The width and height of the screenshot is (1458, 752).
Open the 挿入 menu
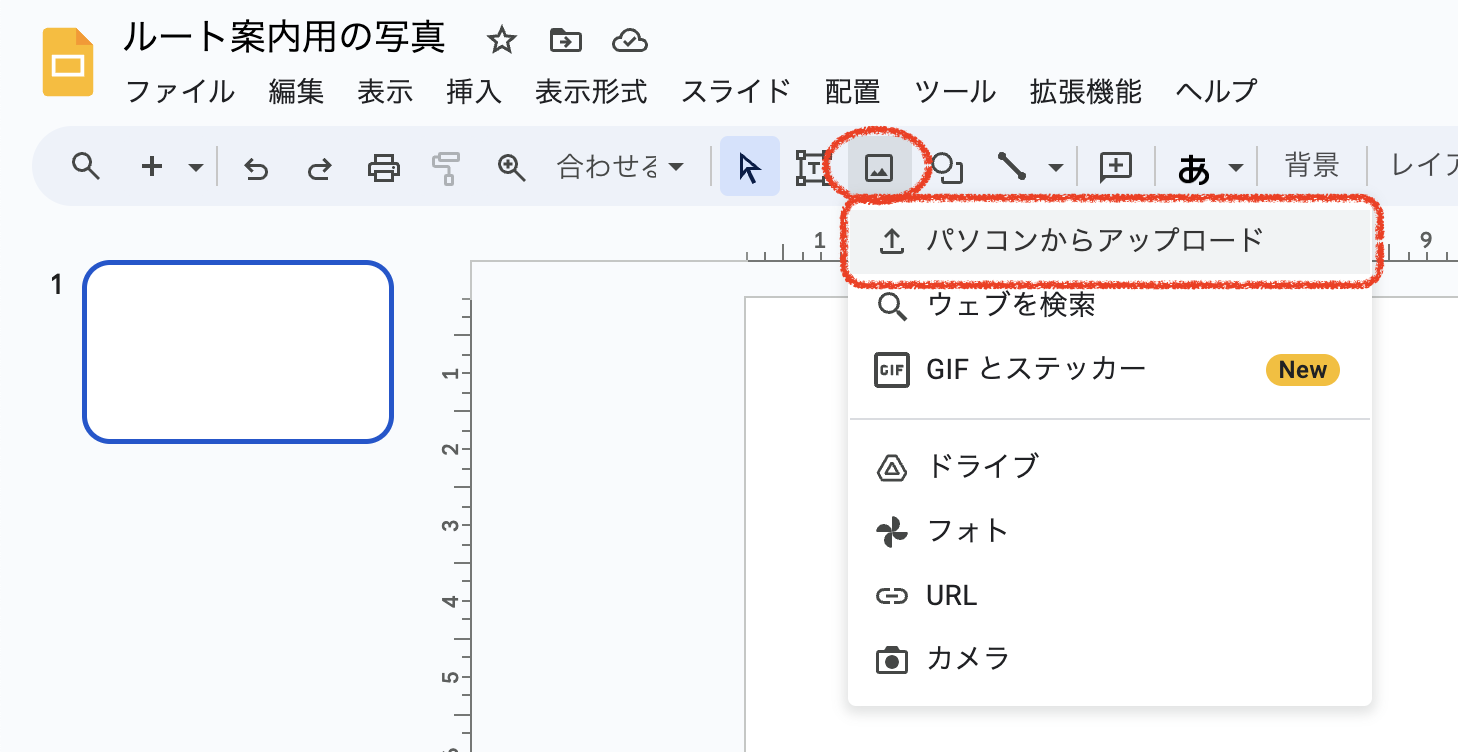[x=473, y=92]
